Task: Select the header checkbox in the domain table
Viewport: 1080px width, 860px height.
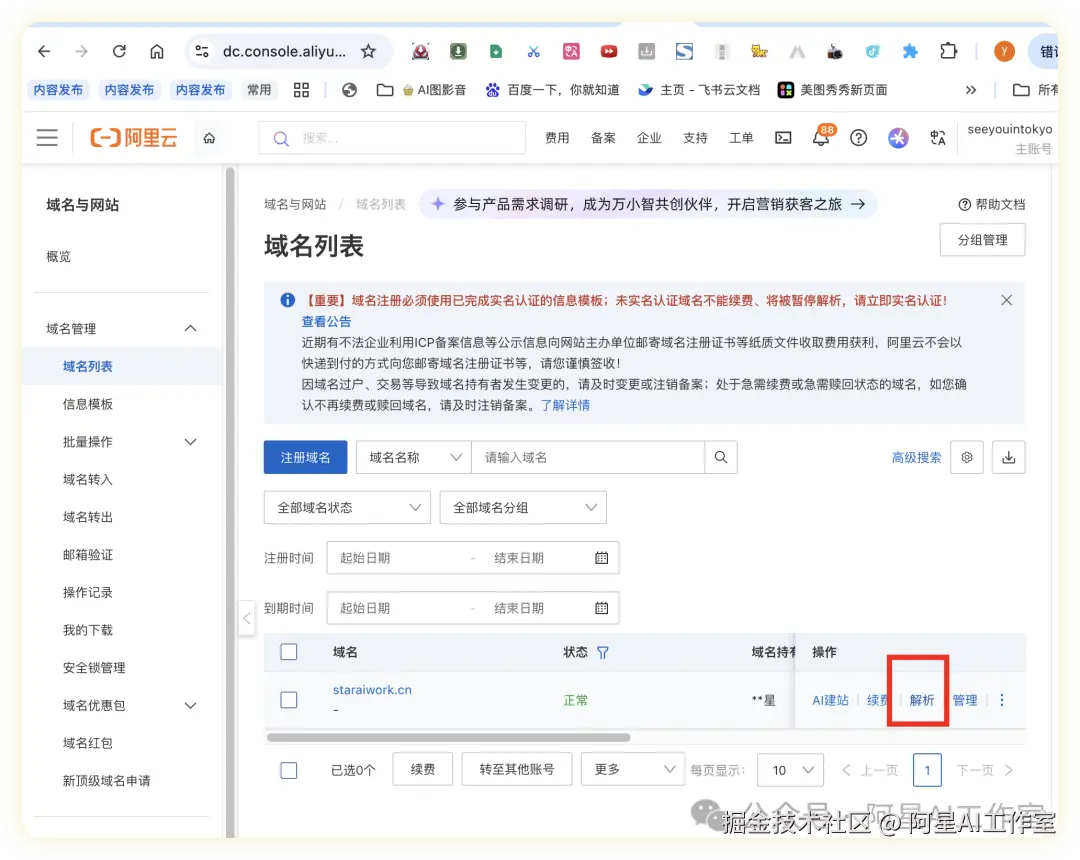Action: click(x=289, y=651)
